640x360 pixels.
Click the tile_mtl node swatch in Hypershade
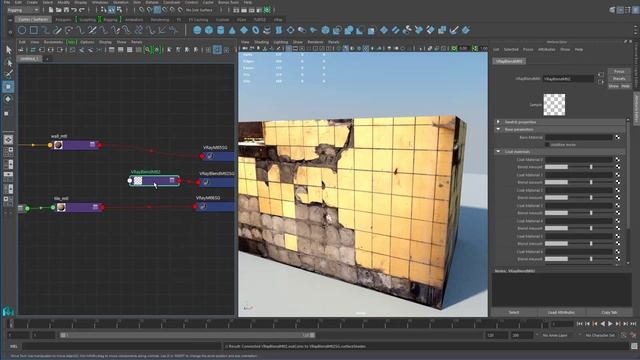pyautogui.click(x=61, y=207)
